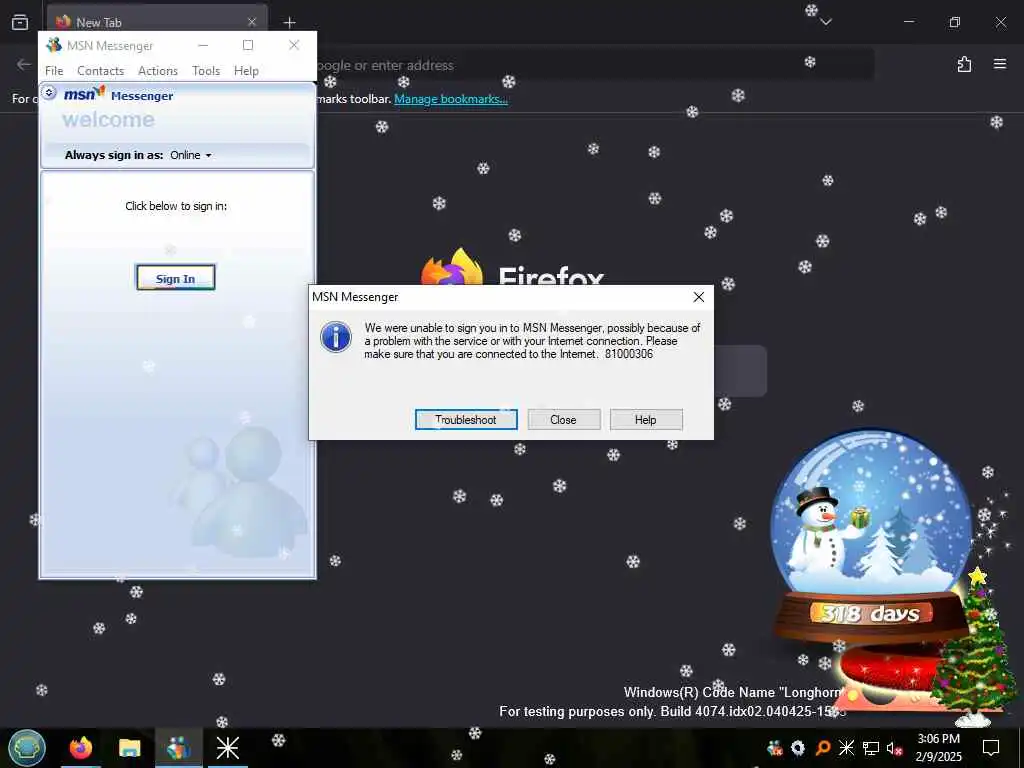The image size is (1024, 768).
Task: Open the Firefox hamburger menu
Action: (x=999, y=64)
